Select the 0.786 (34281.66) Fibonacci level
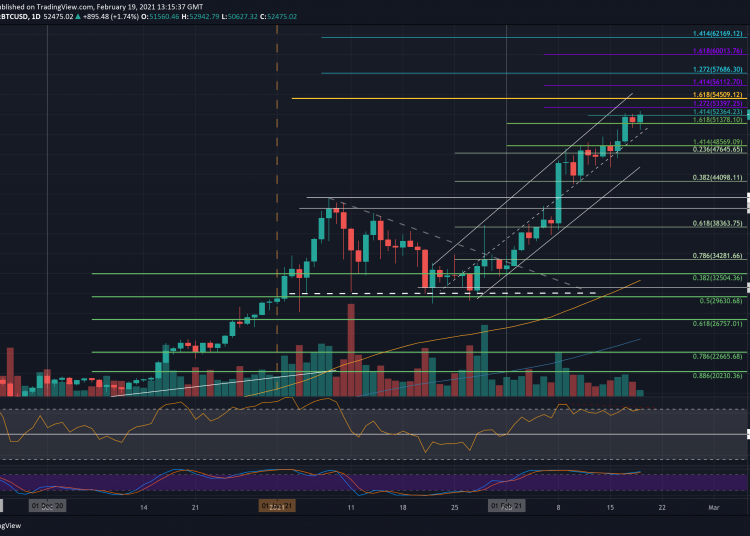The image size is (750, 536). 718,256
